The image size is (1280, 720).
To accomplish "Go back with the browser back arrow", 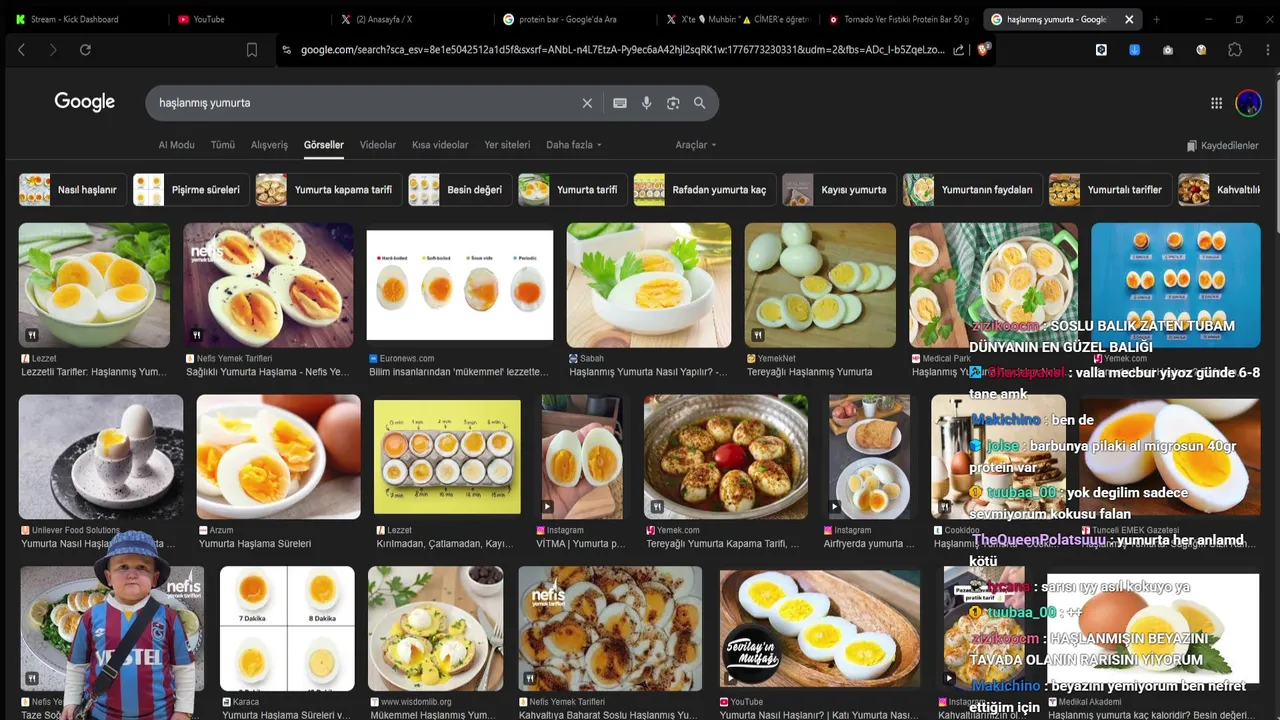I will pyautogui.click(x=22, y=50).
